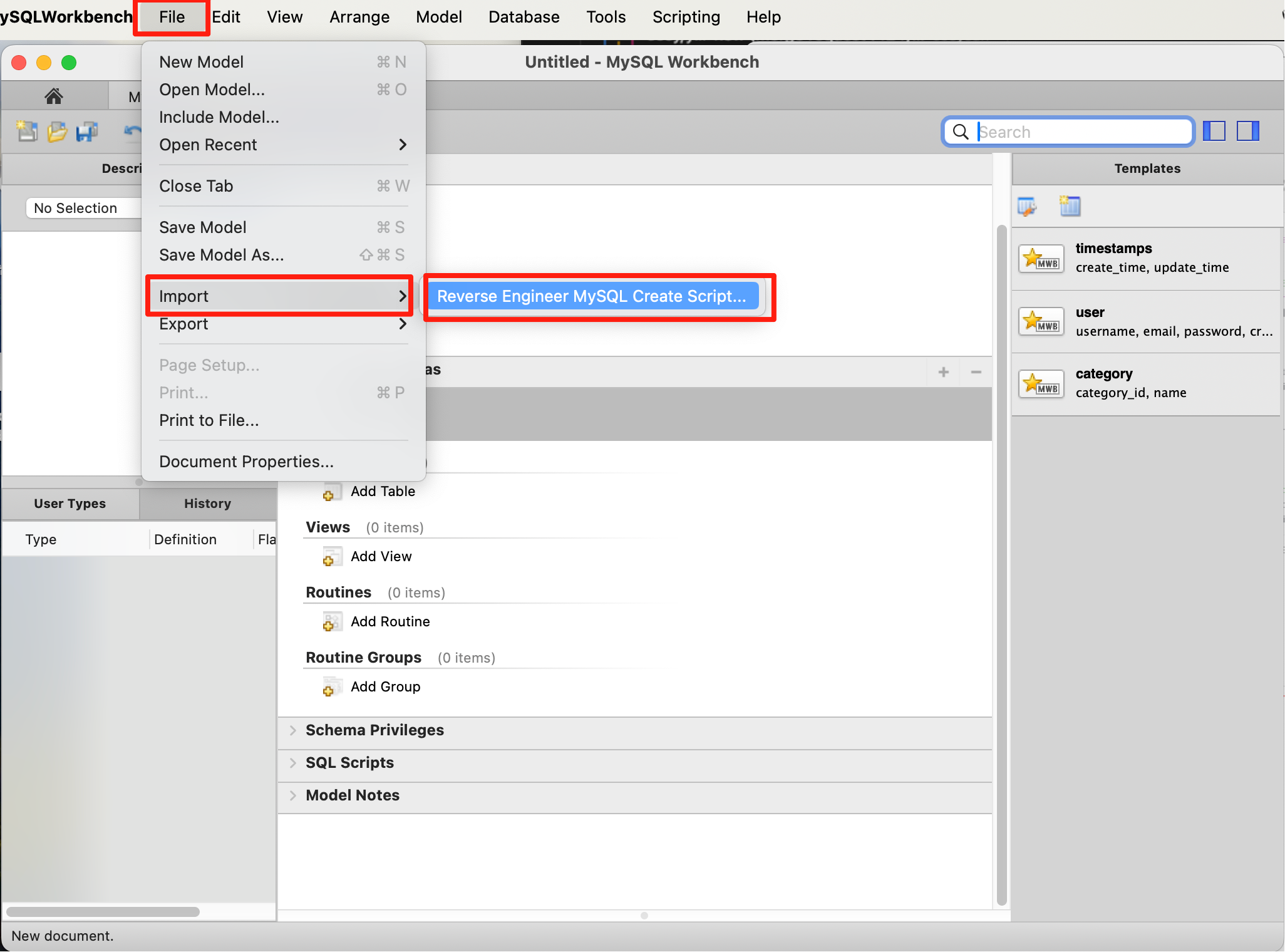
Task: Click the Add Routine icon
Action: click(x=332, y=622)
